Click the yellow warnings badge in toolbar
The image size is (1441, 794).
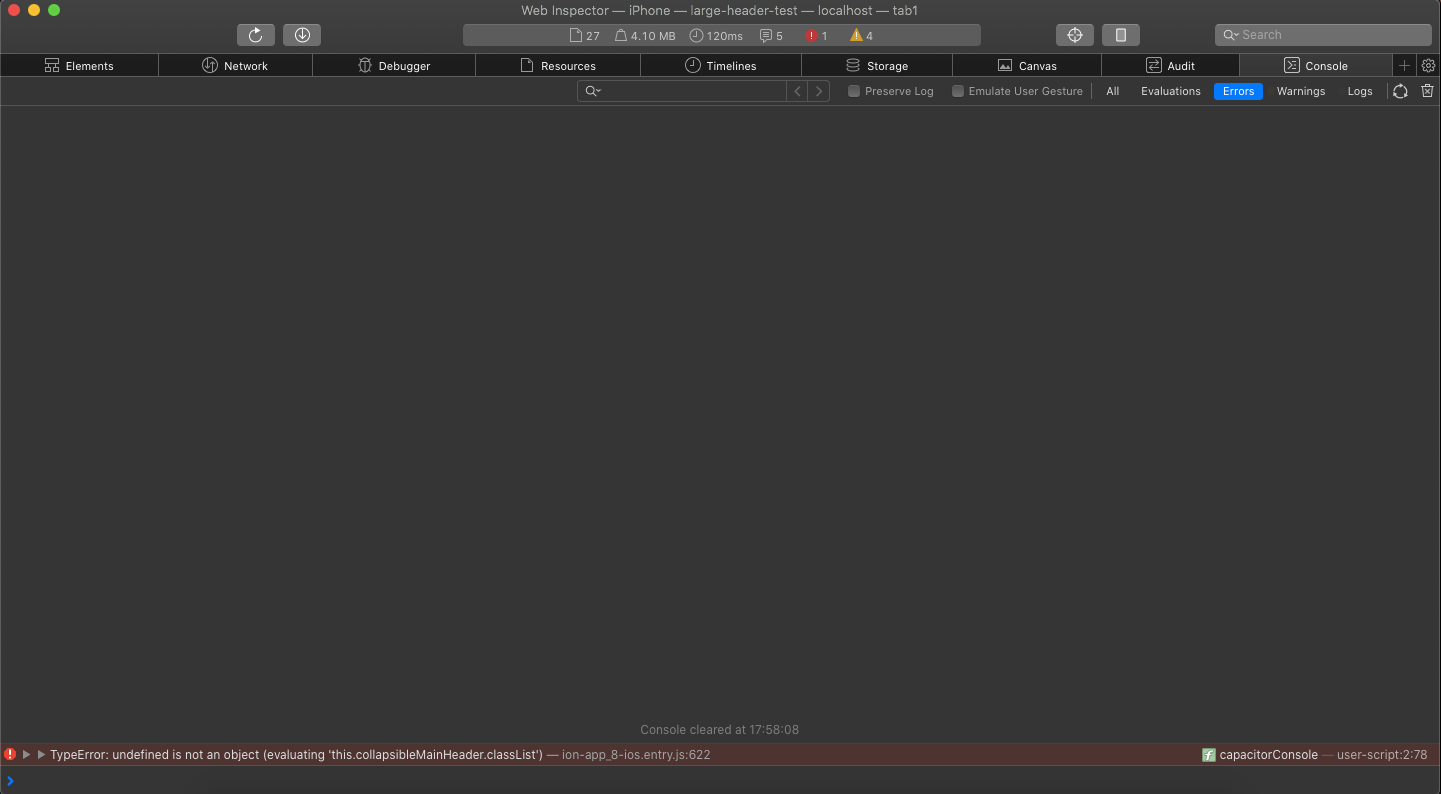tap(859, 35)
